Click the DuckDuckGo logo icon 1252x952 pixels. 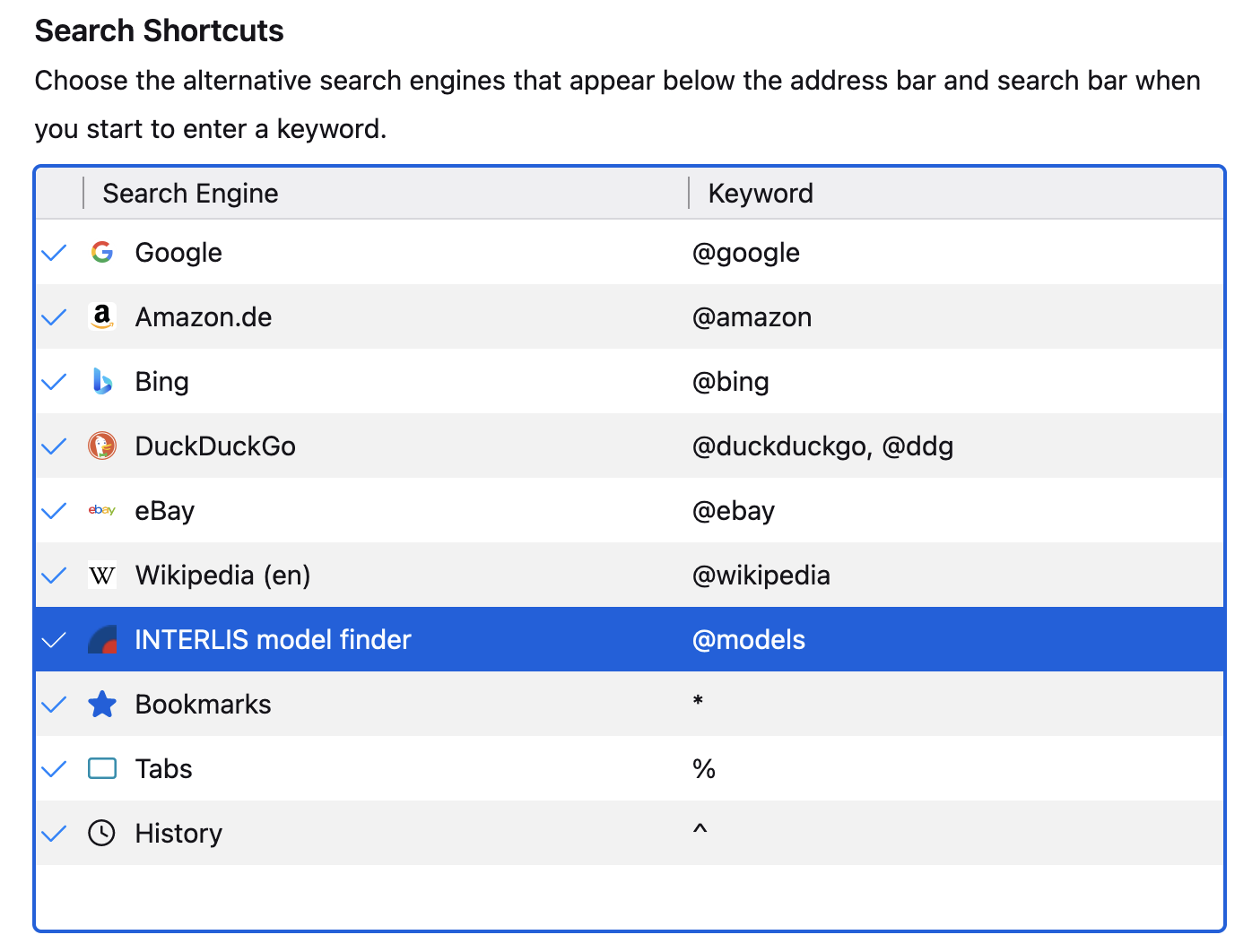102,446
